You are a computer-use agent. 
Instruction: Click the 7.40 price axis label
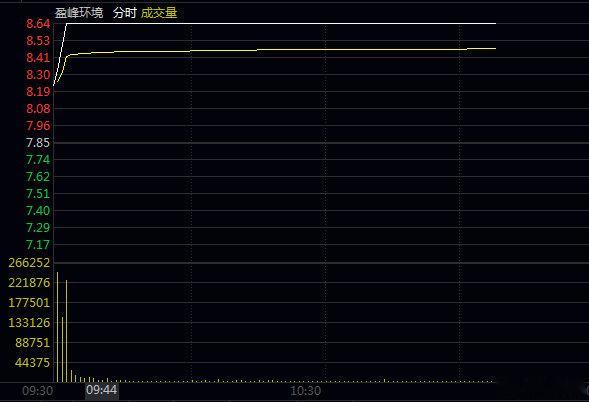(x=38, y=210)
